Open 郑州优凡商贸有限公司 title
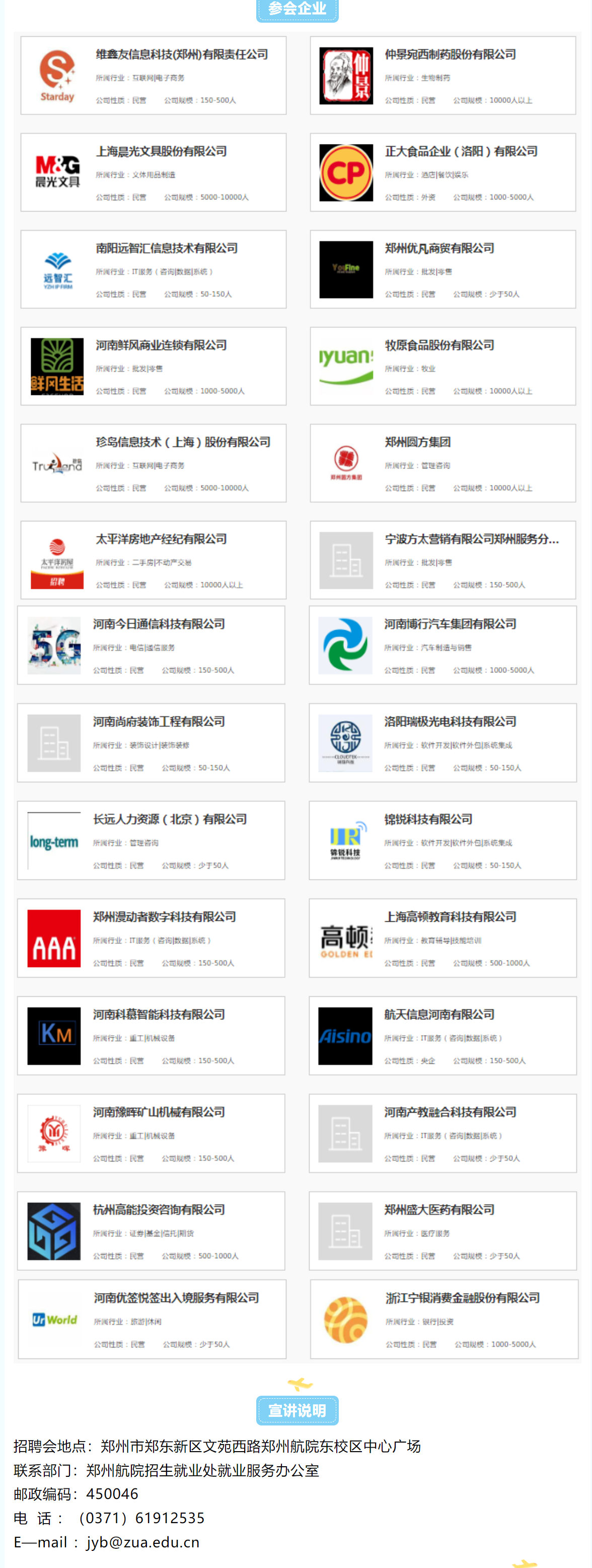This screenshot has height=1568, width=592. [x=439, y=248]
